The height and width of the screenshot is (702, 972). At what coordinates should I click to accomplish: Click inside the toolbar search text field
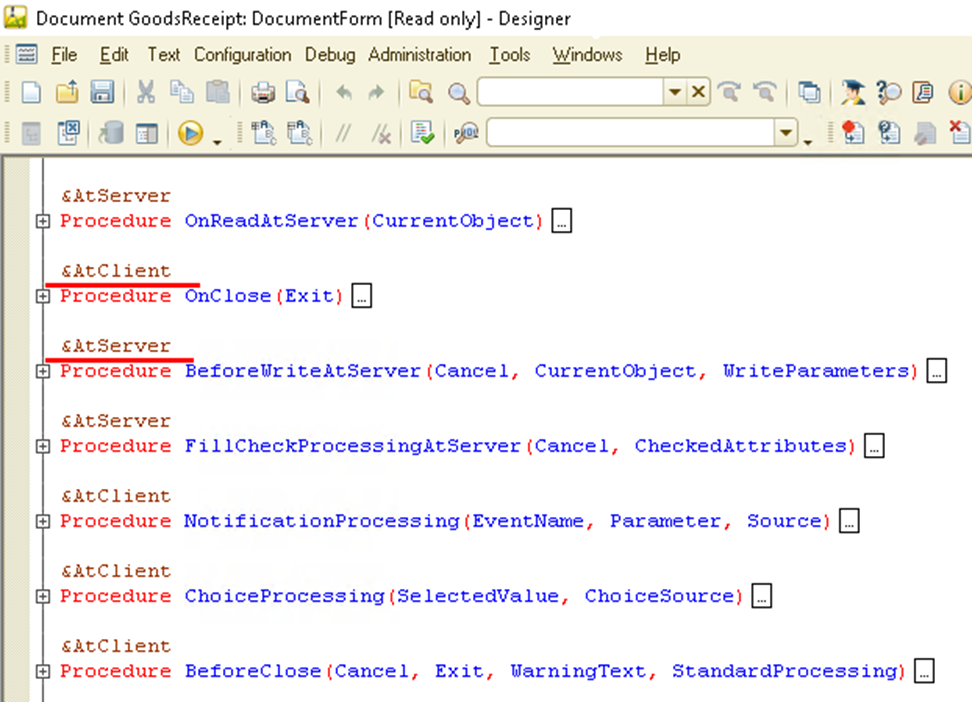[570, 93]
